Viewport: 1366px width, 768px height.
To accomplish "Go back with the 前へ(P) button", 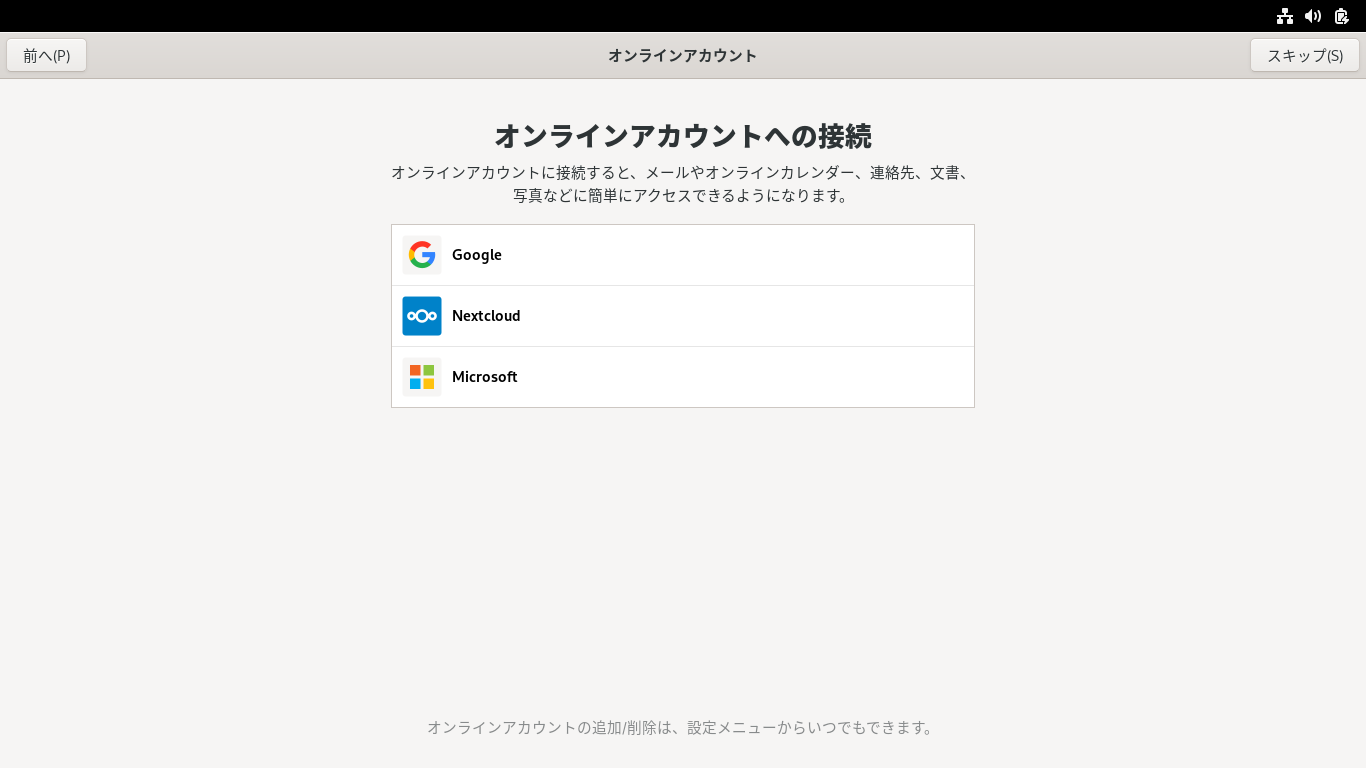I will (47, 55).
